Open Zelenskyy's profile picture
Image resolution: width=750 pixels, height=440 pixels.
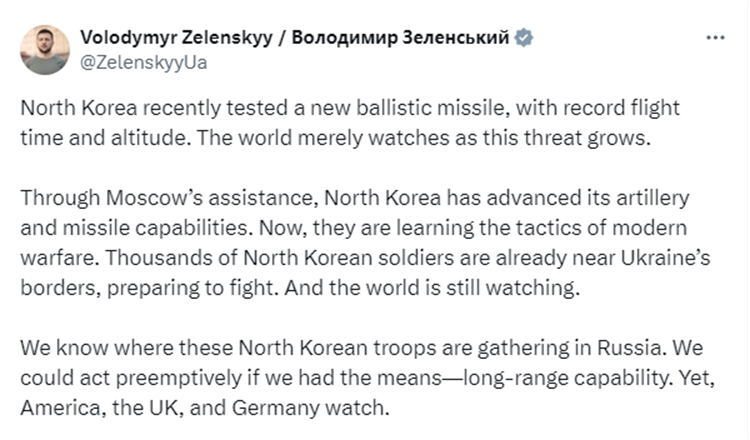45,49
